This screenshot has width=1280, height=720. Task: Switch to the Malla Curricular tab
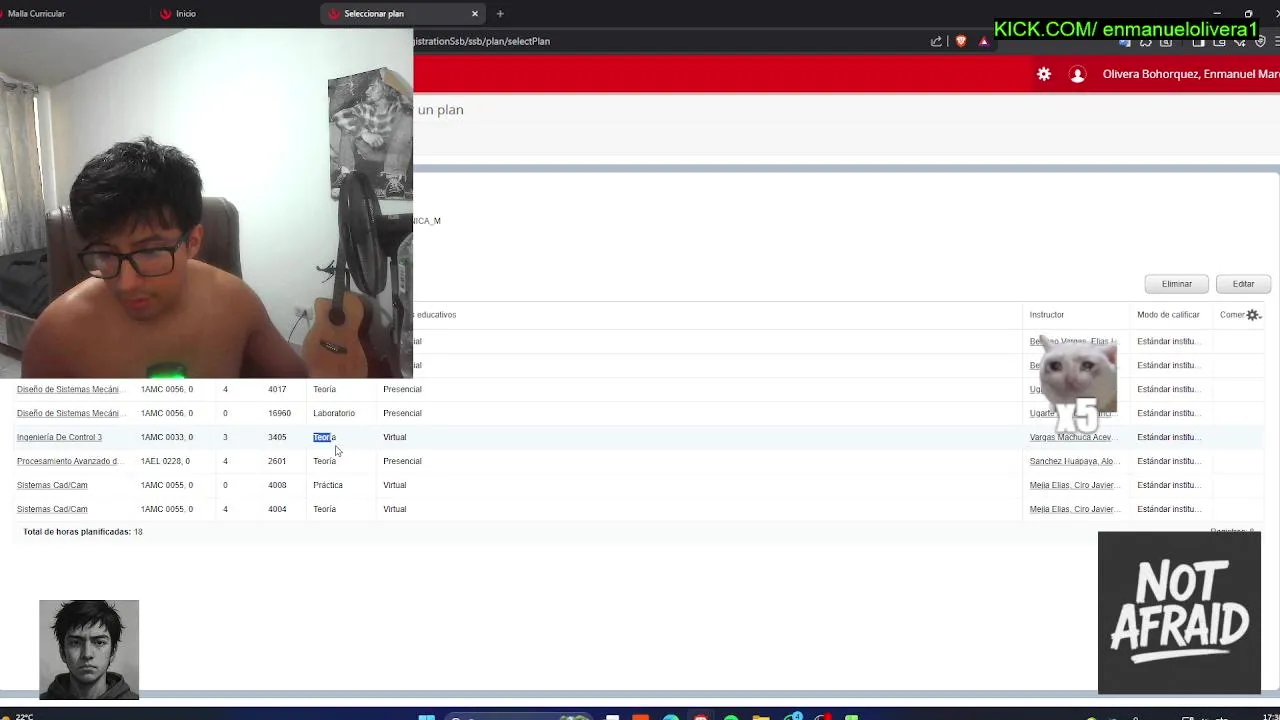coord(36,14)
